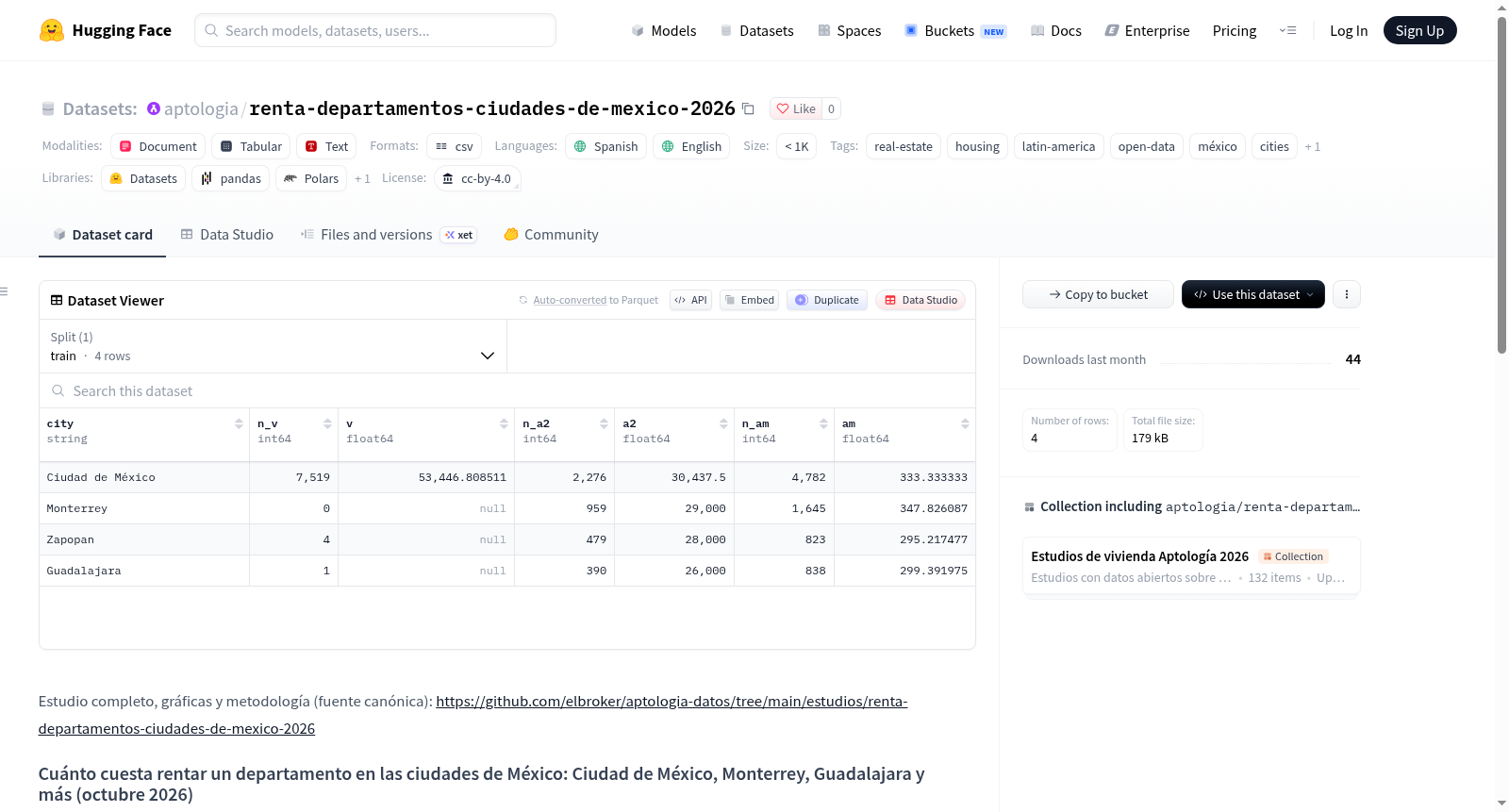Open the Files and versions tab
Screen dimensions: 1509x812
coord(389,235)
